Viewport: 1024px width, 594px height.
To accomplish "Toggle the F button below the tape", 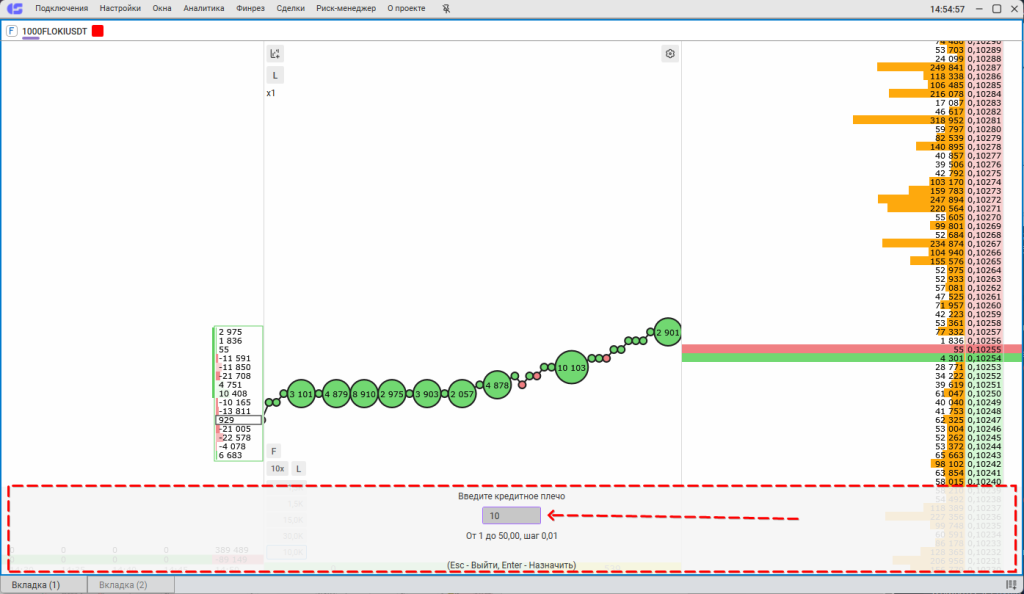I will [x=274, y=451].
